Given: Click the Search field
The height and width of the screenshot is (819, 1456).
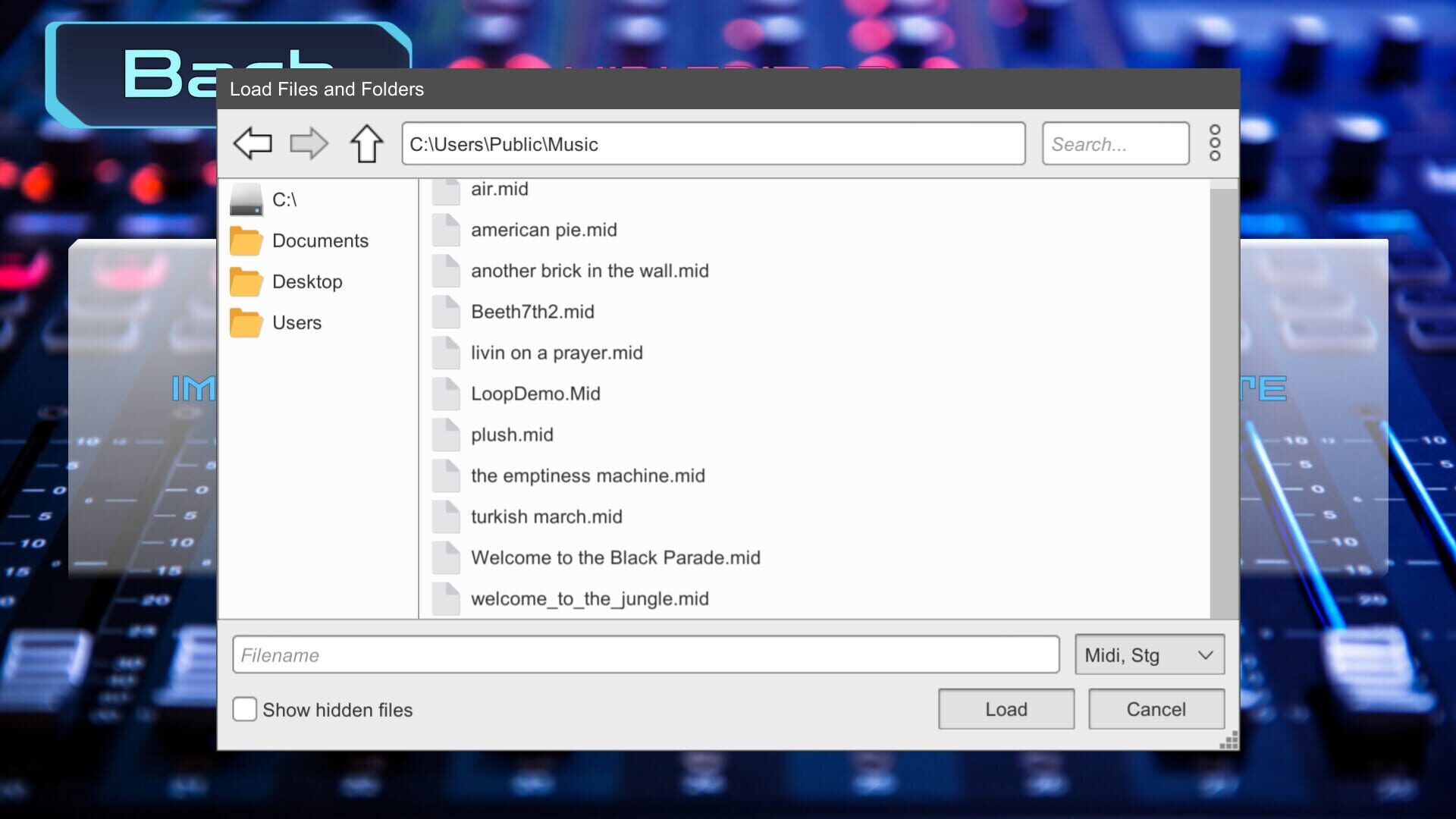Looking at the screenshot, I should point(1115,144).
